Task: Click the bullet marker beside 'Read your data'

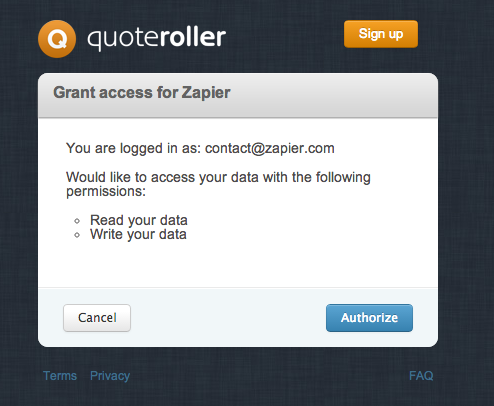Action: click(x=77, y=221)
